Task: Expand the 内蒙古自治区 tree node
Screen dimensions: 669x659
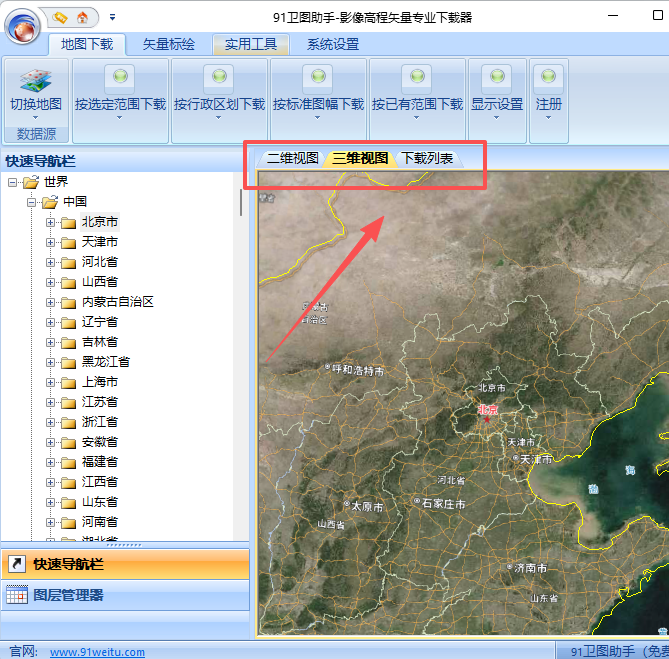Action: (x=50, y=302)
